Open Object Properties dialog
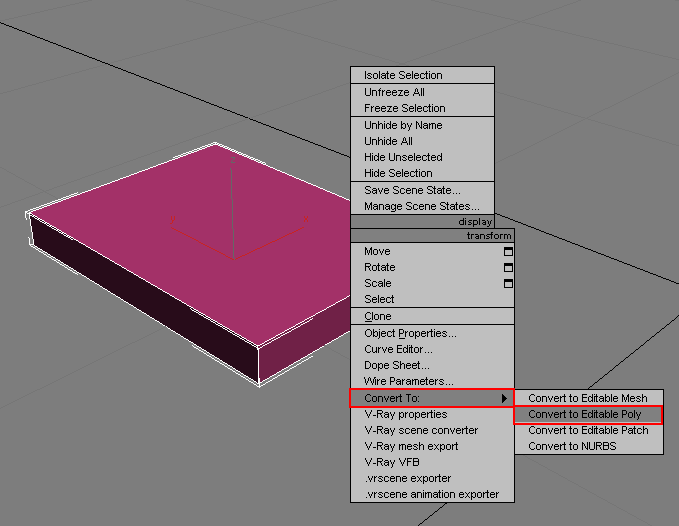Image resolution: width=679 pixels, height=526 pixels. click(x=432, y=333)
